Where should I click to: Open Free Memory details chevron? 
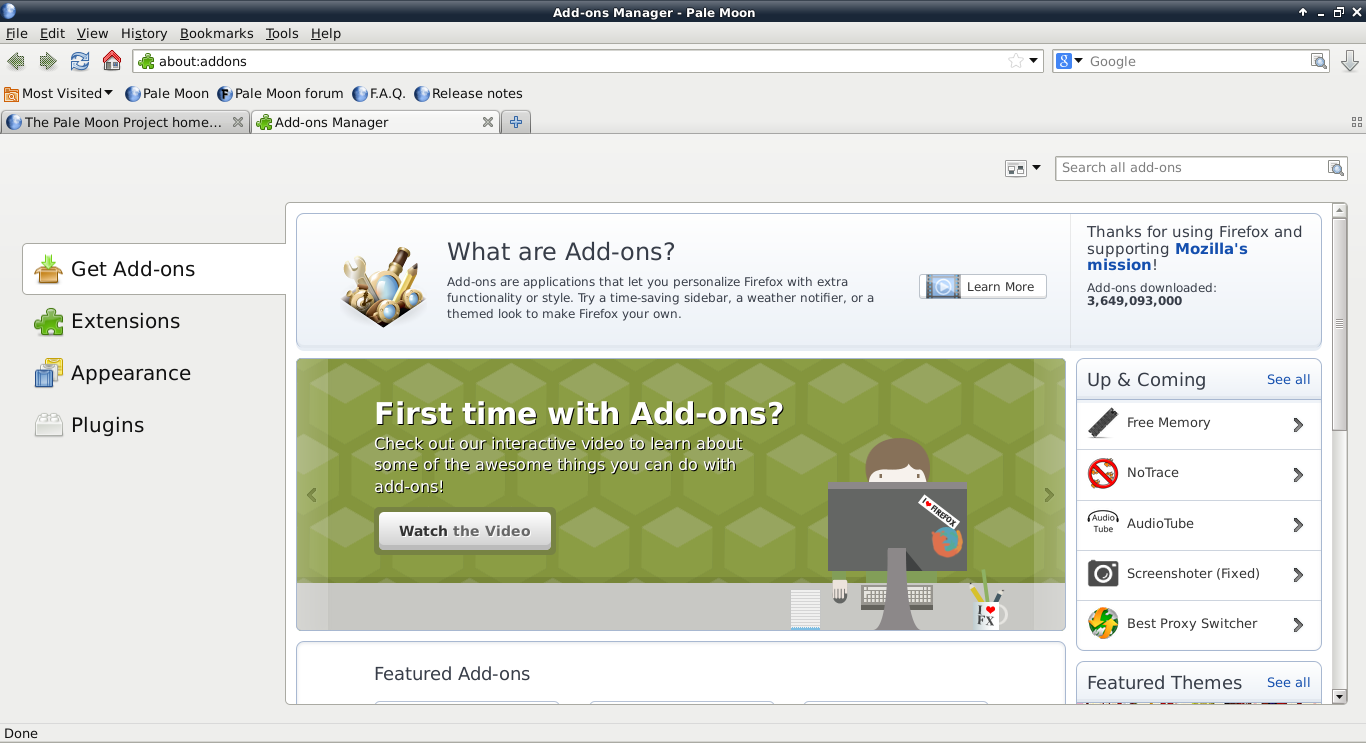coord(1298,424)
